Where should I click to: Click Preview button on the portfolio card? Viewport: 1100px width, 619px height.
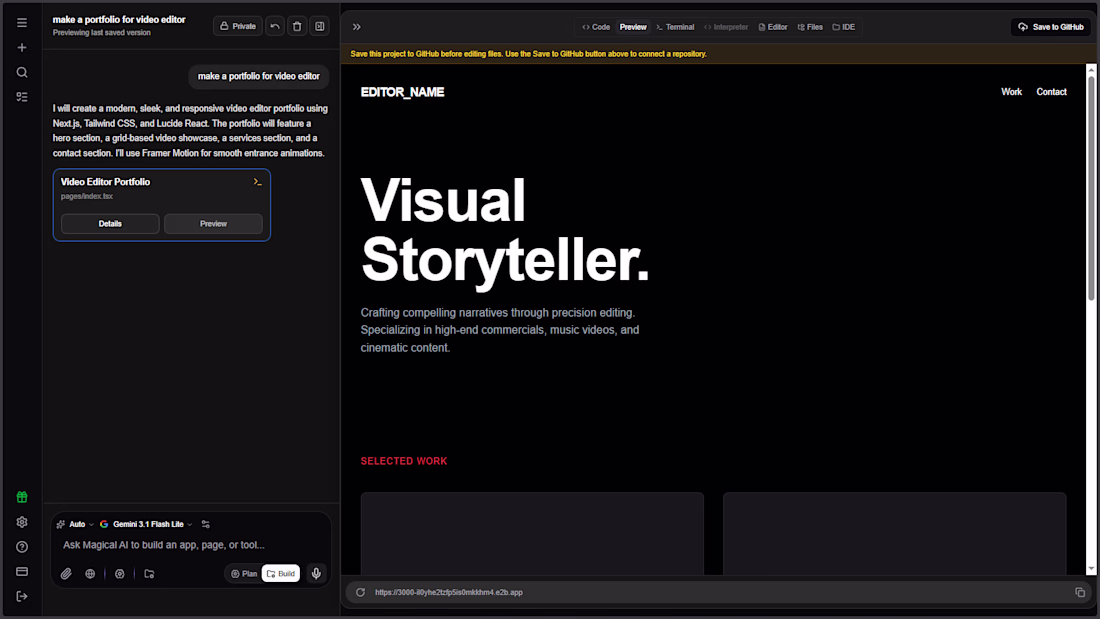213,224
